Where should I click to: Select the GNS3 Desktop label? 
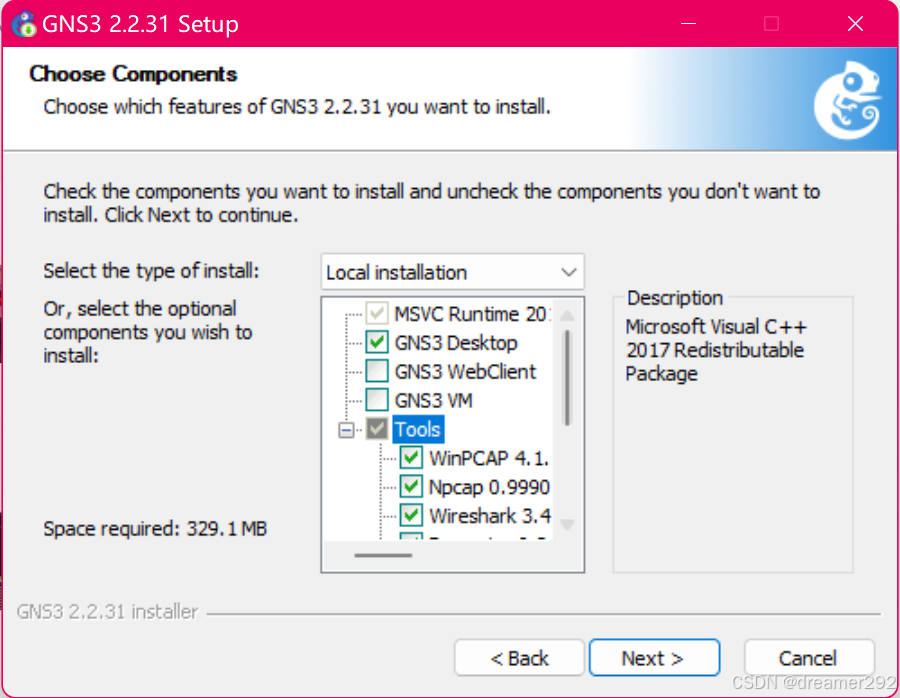pos(456,343)
